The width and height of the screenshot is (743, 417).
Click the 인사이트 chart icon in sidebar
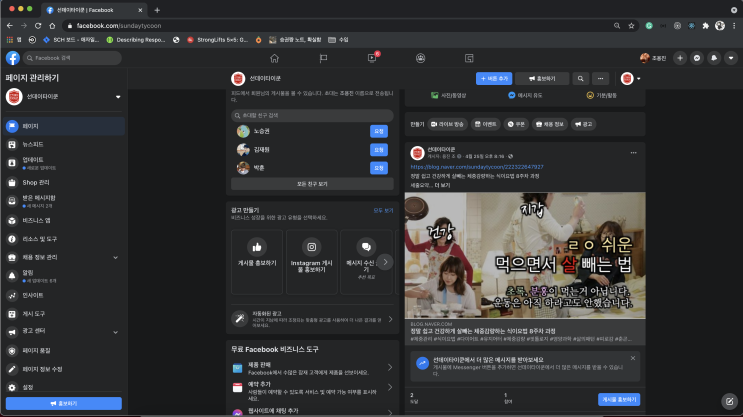(x=12, y=295)
